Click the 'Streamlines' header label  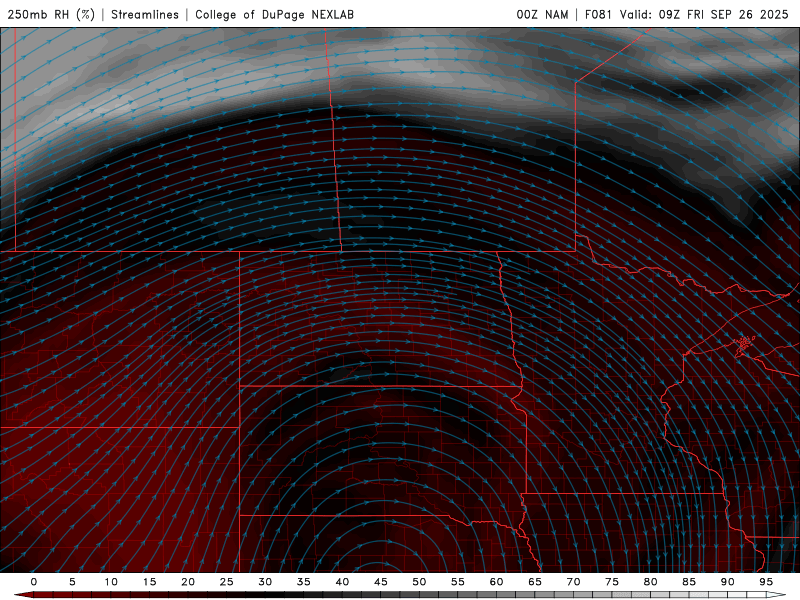click(x=145, y=14)
